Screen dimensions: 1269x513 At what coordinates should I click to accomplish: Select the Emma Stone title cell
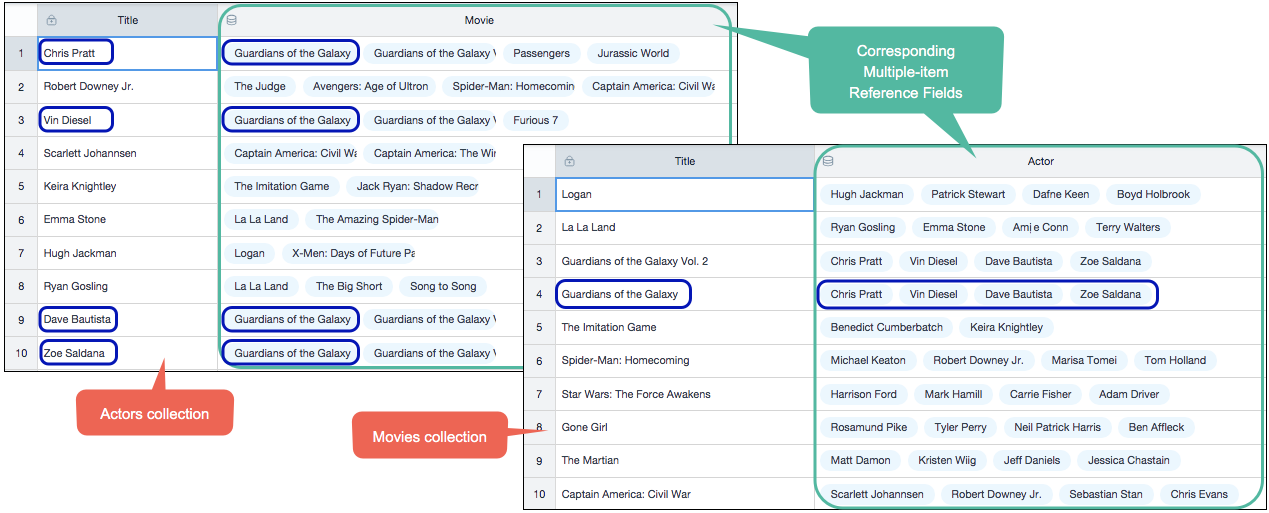(128, 219)
